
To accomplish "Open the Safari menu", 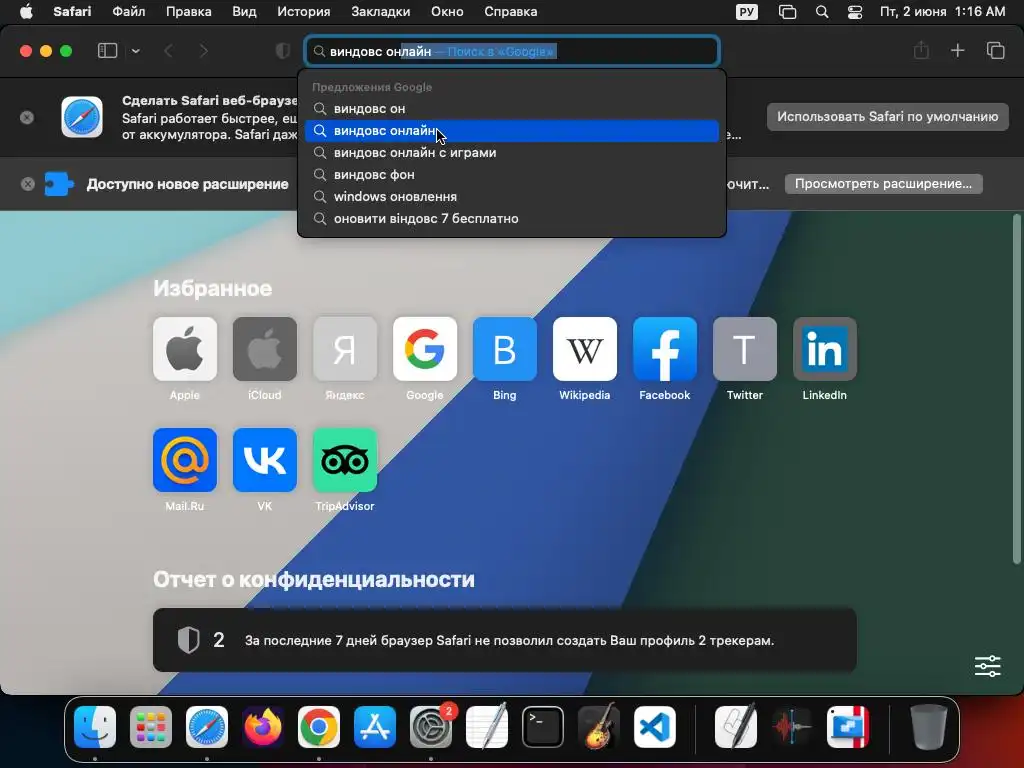I will pyautogui.click(x=72, y=12).
